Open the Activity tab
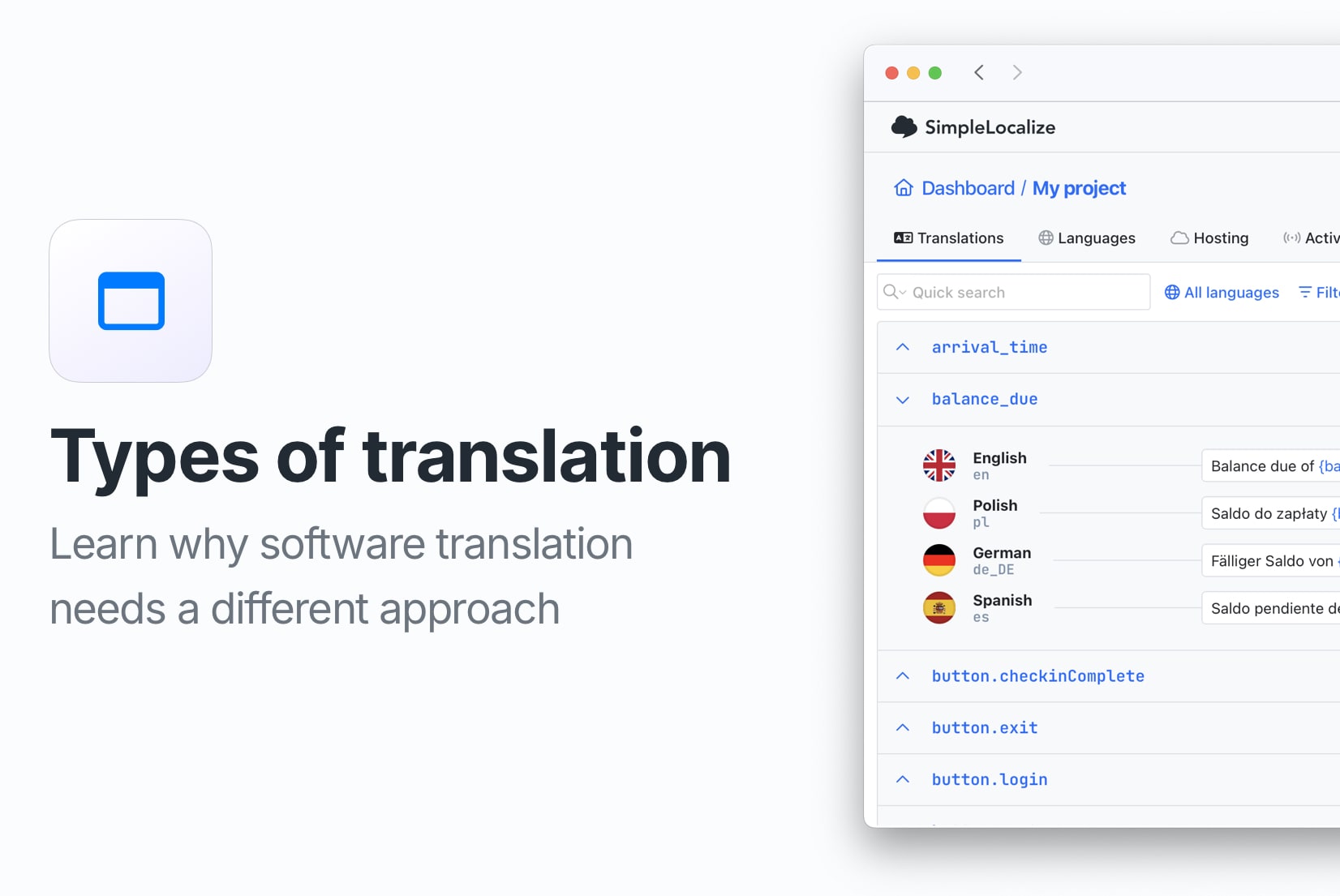 [x=1312, y=238]
